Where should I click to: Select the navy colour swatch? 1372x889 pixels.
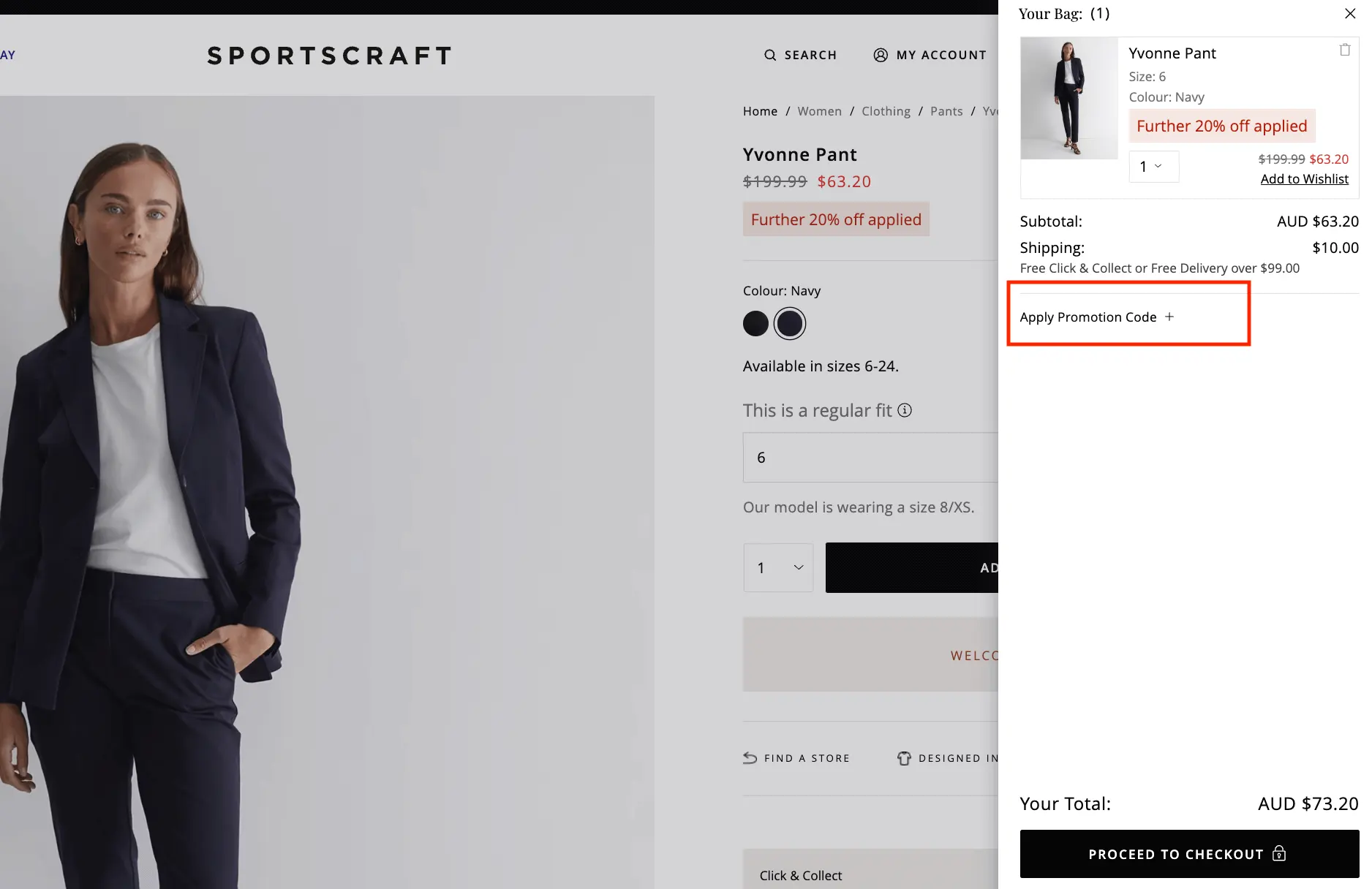[x=790, y=323]
